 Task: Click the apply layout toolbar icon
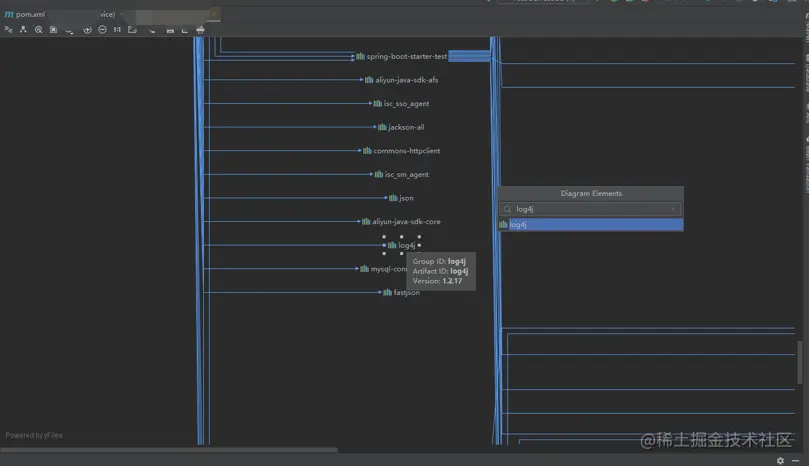(152, 30)
